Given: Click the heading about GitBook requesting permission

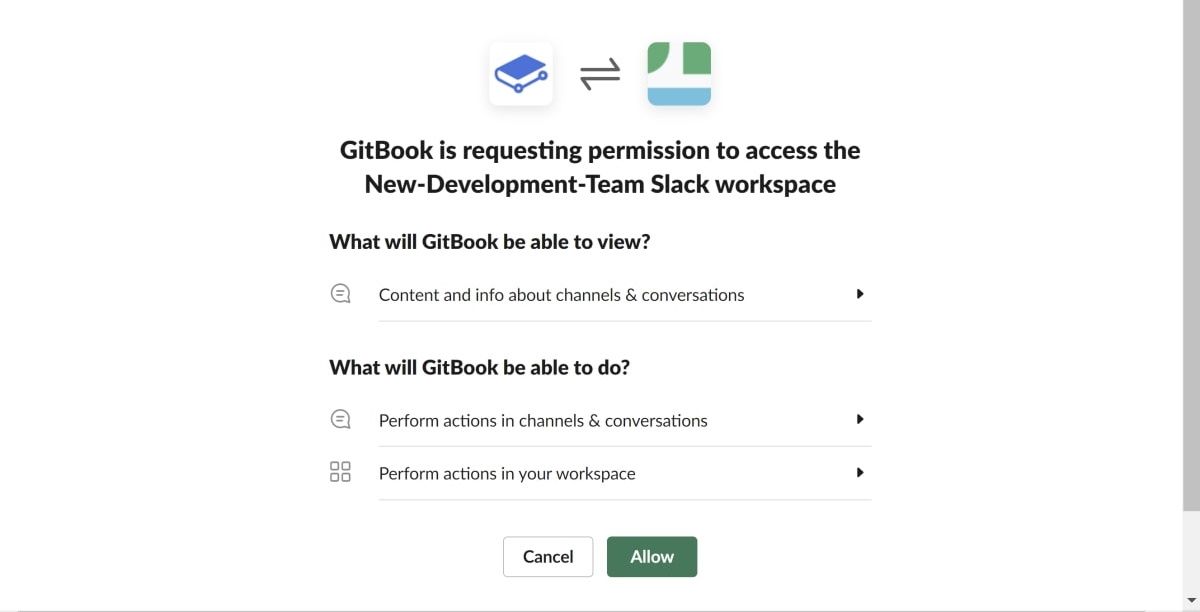Looking at the screenshot, I should (600, 166).
